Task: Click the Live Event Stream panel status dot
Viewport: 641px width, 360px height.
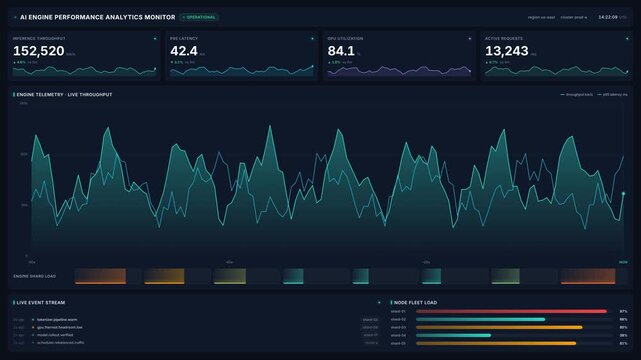Action: (379, 303)
